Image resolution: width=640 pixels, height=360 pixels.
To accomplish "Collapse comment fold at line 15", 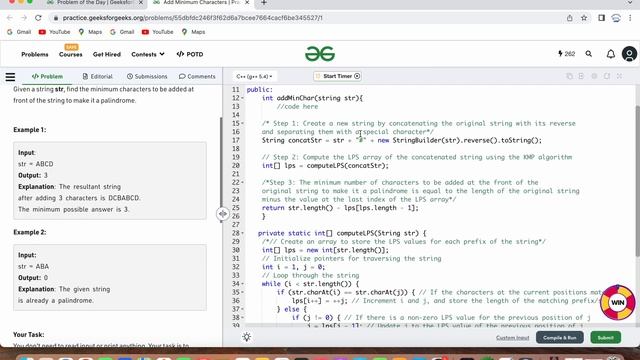I will [x=242, y=123].
